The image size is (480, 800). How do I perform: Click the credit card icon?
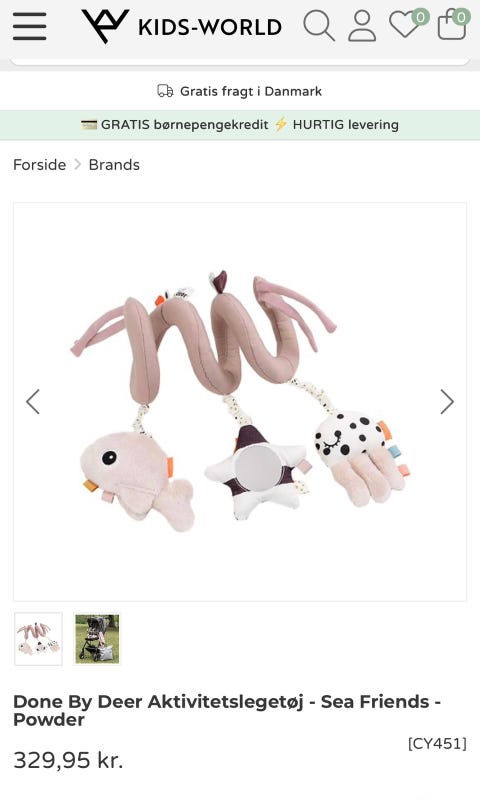(x=89, y=124)
